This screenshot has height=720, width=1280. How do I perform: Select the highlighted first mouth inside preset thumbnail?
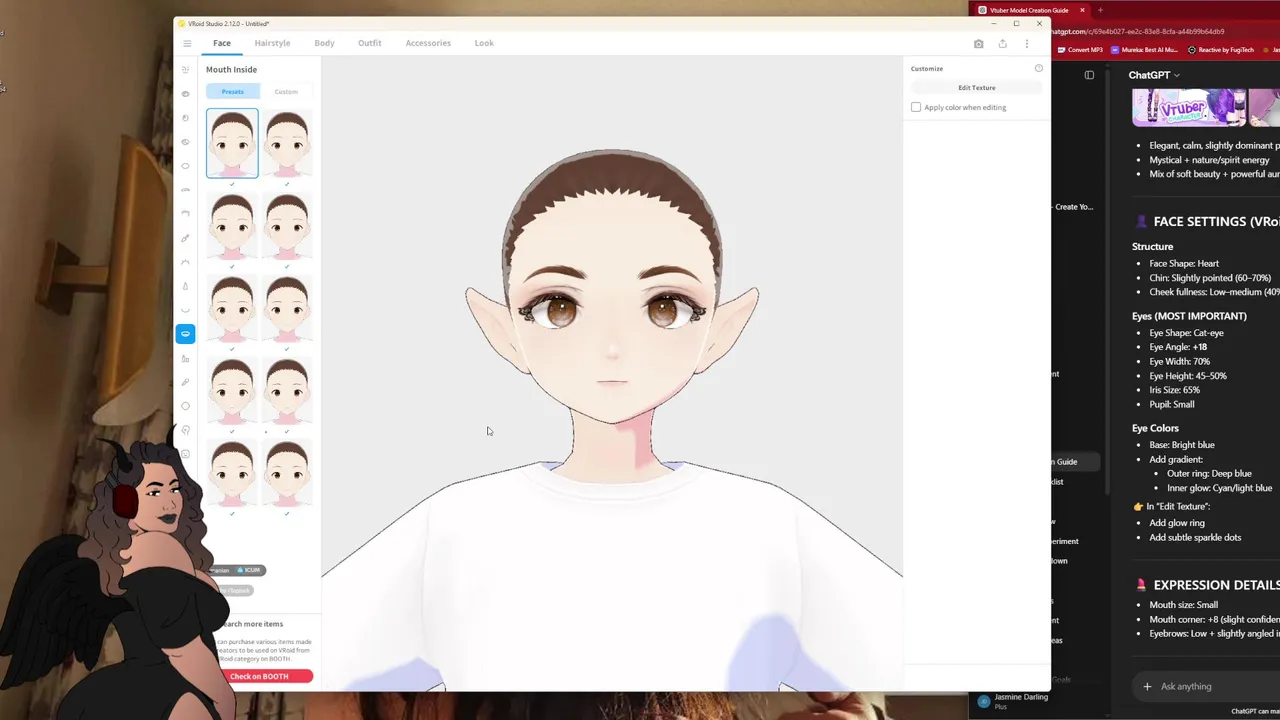232,143
